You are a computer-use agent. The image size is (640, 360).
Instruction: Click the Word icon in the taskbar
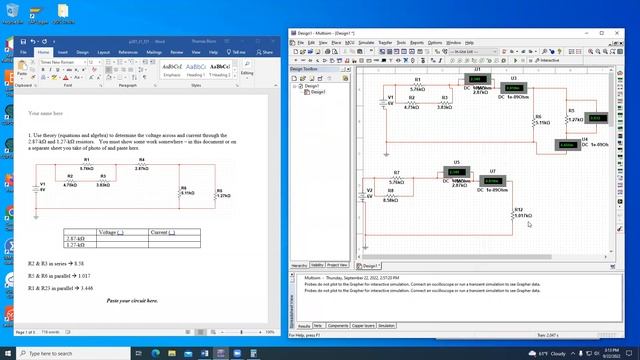(x=204, y=353)
